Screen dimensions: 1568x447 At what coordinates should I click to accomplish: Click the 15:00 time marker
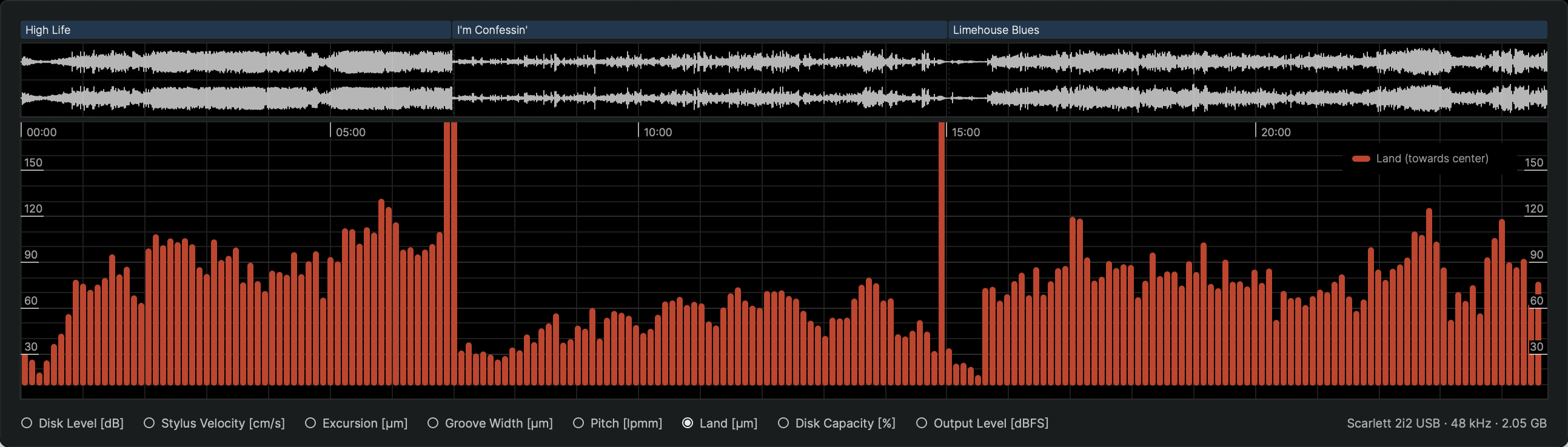pos(965,132)
